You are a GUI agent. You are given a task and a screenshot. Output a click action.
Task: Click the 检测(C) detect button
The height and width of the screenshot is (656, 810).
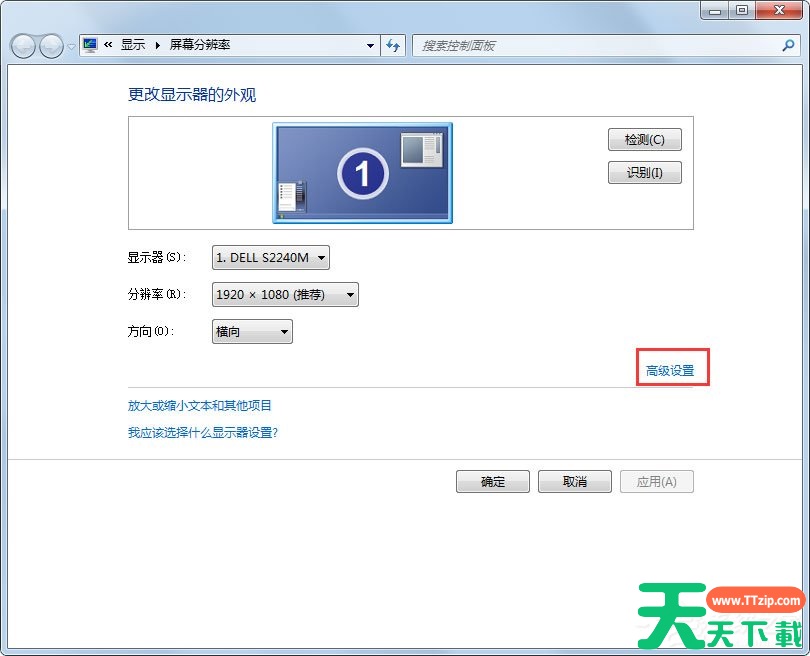click(645, 139)
